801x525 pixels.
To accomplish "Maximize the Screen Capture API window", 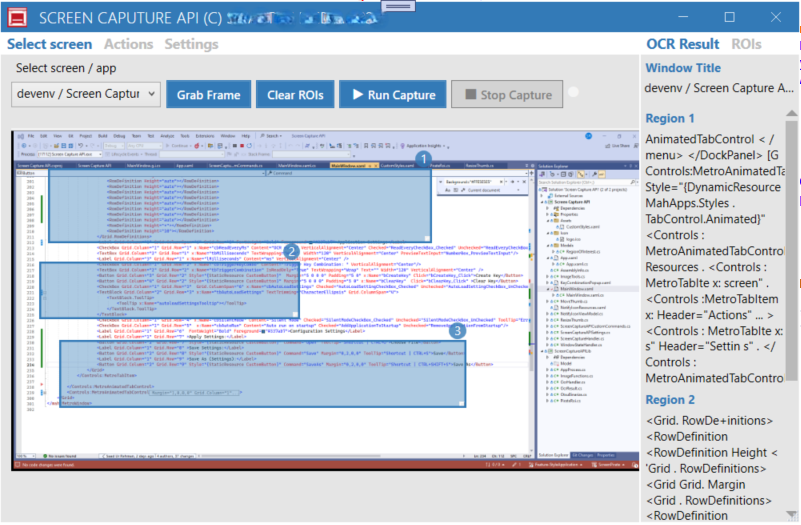I will click(729, 17).
